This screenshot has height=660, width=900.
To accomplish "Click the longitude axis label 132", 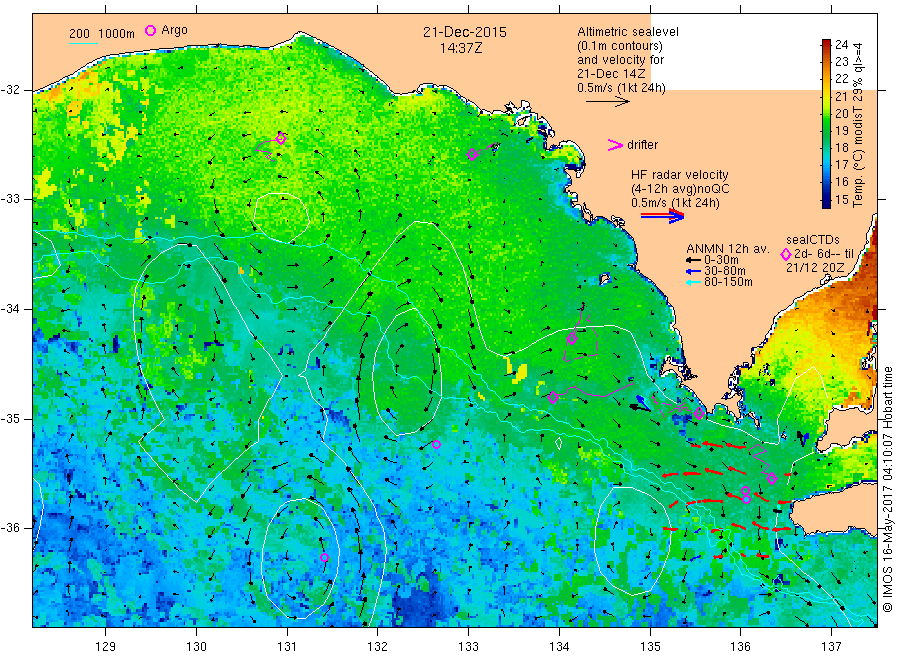I will click(378, 647).
